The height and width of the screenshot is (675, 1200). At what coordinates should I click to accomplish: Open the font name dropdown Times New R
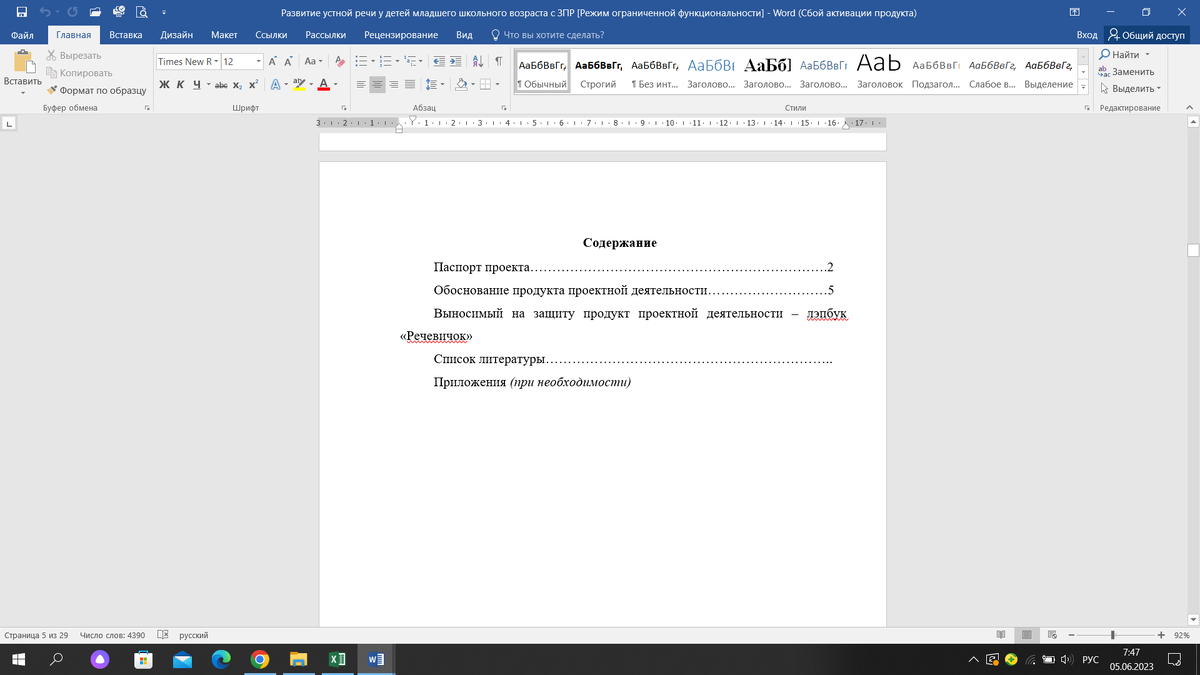pyautogui.click(x=215, y=61)
